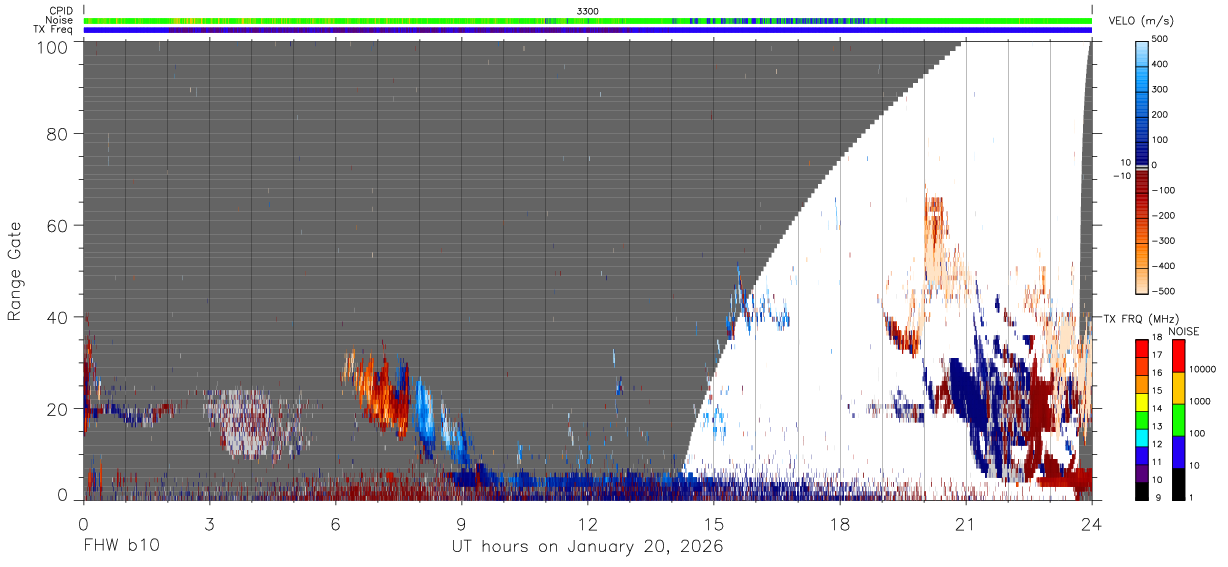Click the CPID label at top left
The width and height of the screenshot is (1228, 567).
click(x=61, y=11)
